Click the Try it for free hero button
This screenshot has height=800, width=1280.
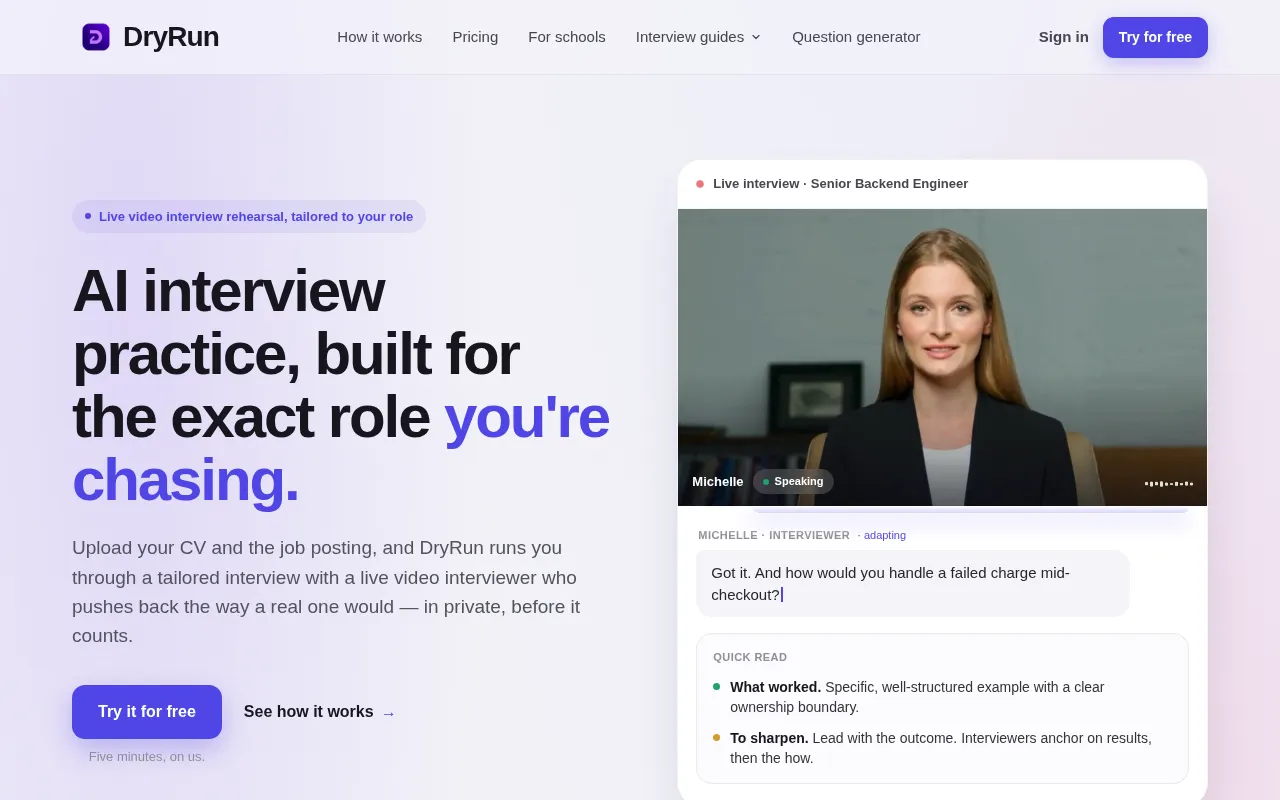[147, 712]
